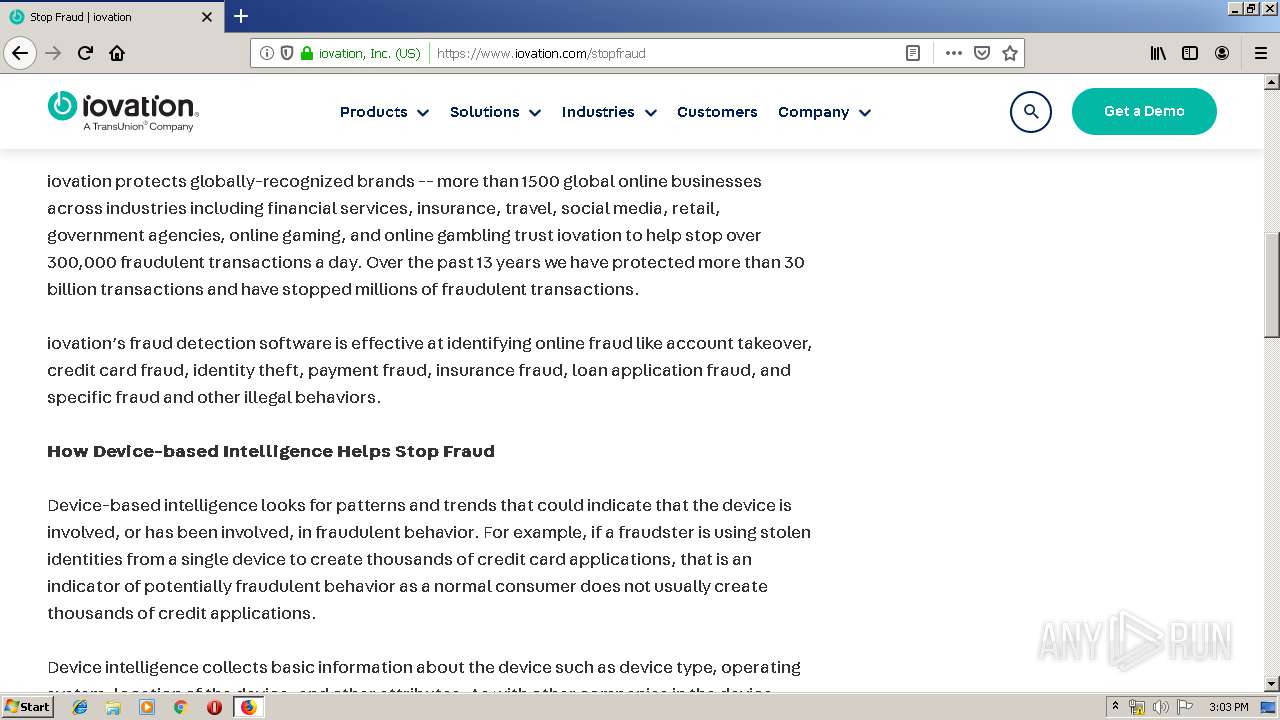Launch Chrome from the taskbar

(180, 707)
